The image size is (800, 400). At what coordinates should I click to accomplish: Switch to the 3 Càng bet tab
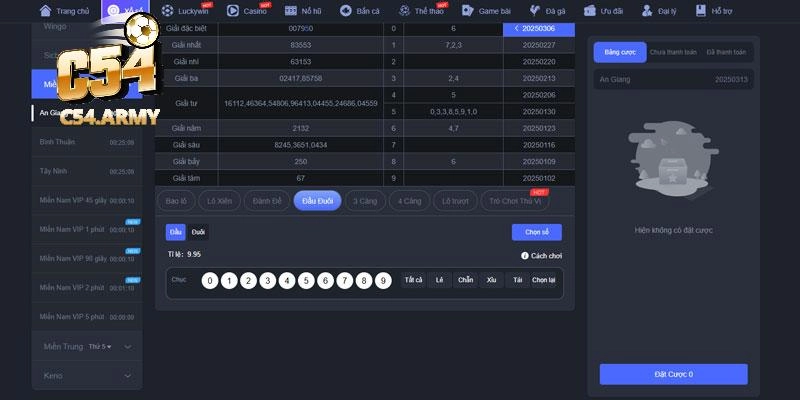365,201
